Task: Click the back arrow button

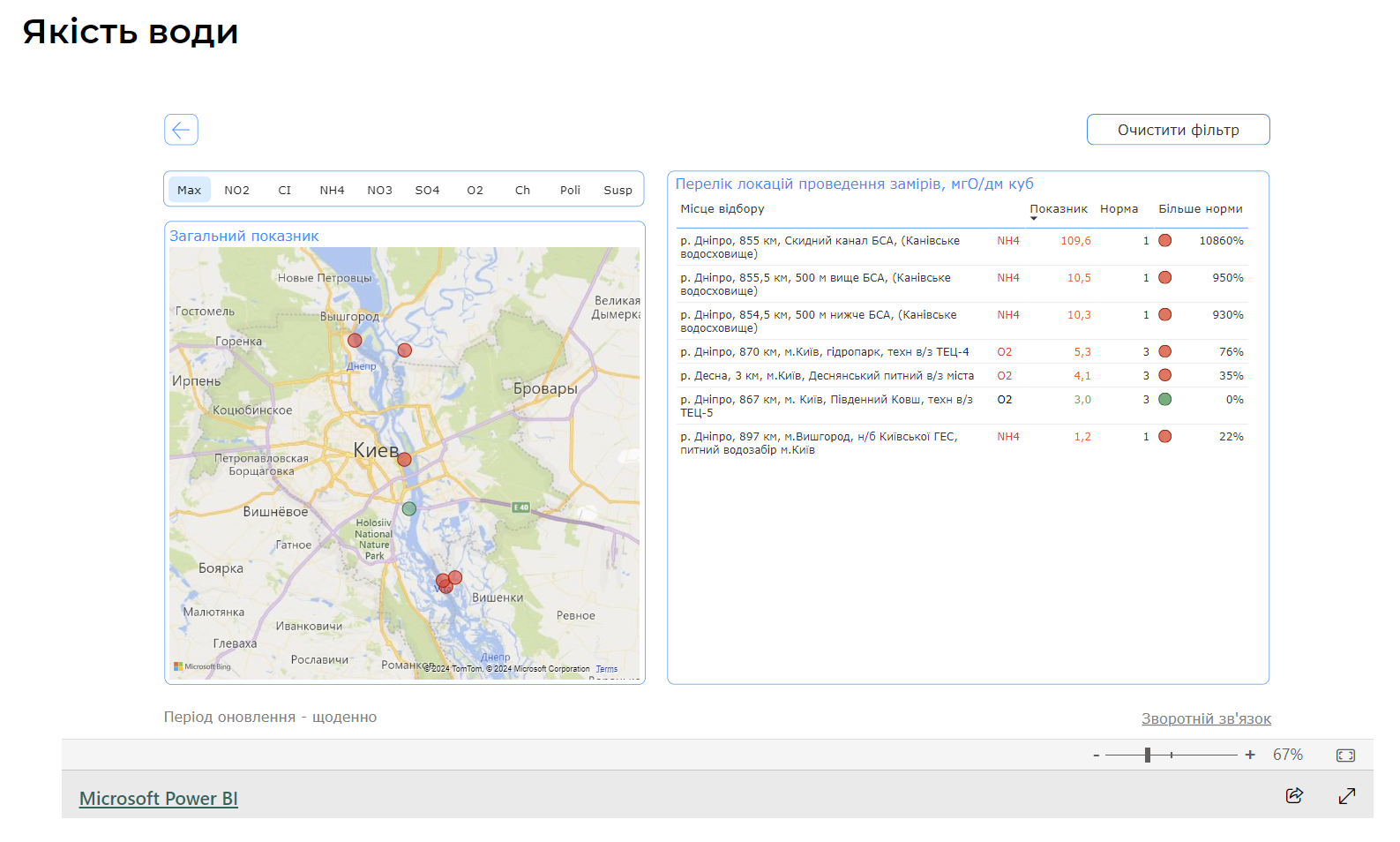Action: (181, 130)
